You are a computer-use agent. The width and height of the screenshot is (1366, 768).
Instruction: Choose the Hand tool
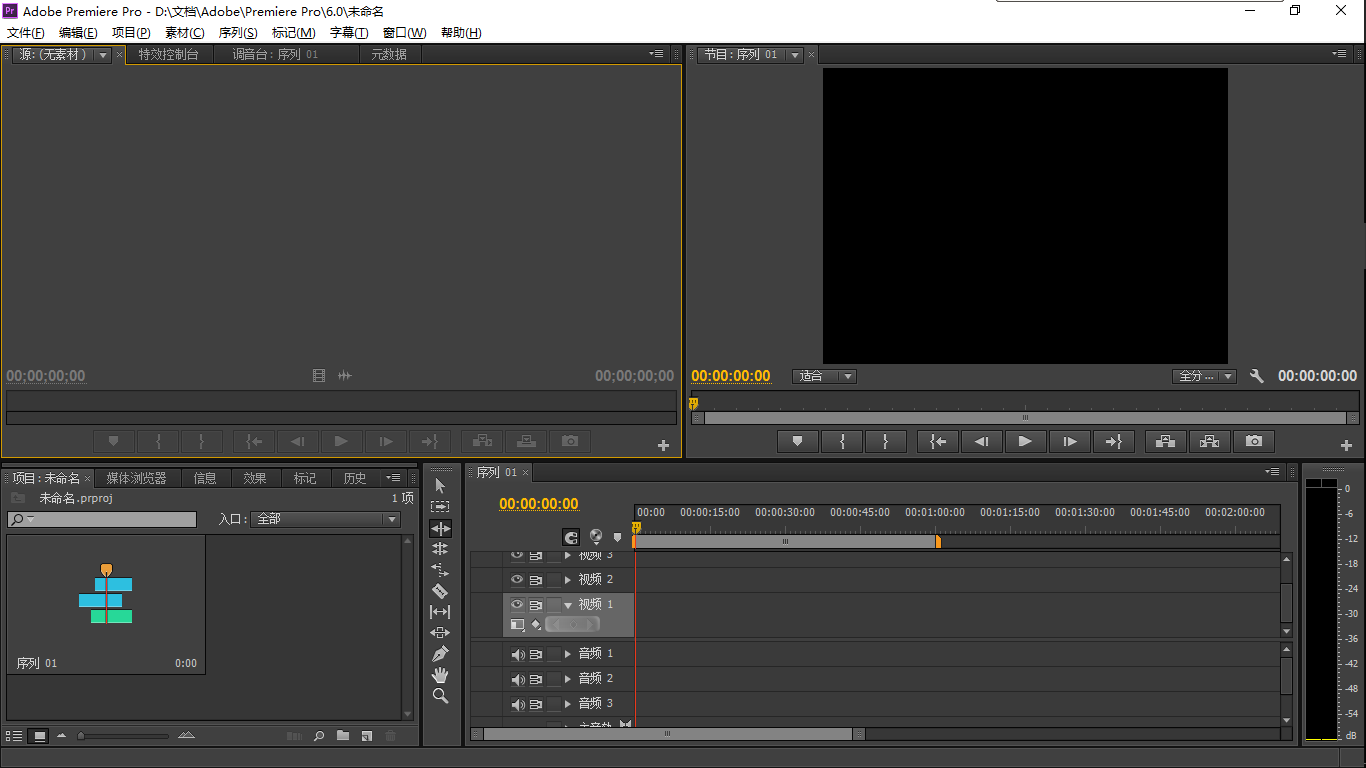(x=440, y=675)
